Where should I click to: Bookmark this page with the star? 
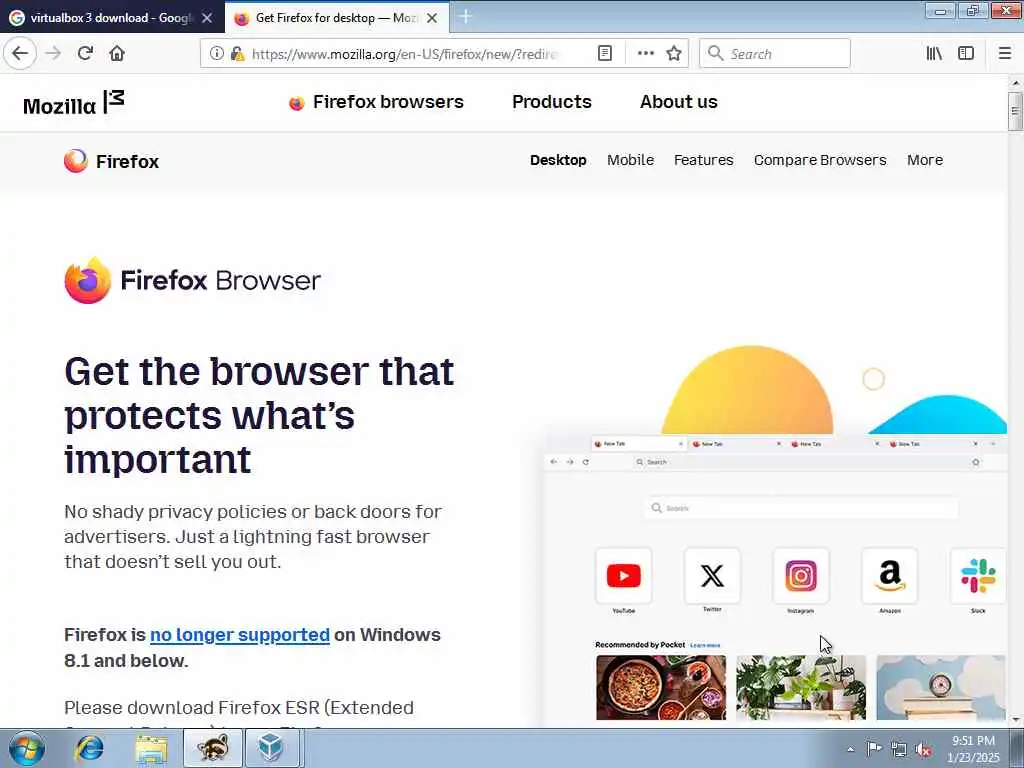674,54
